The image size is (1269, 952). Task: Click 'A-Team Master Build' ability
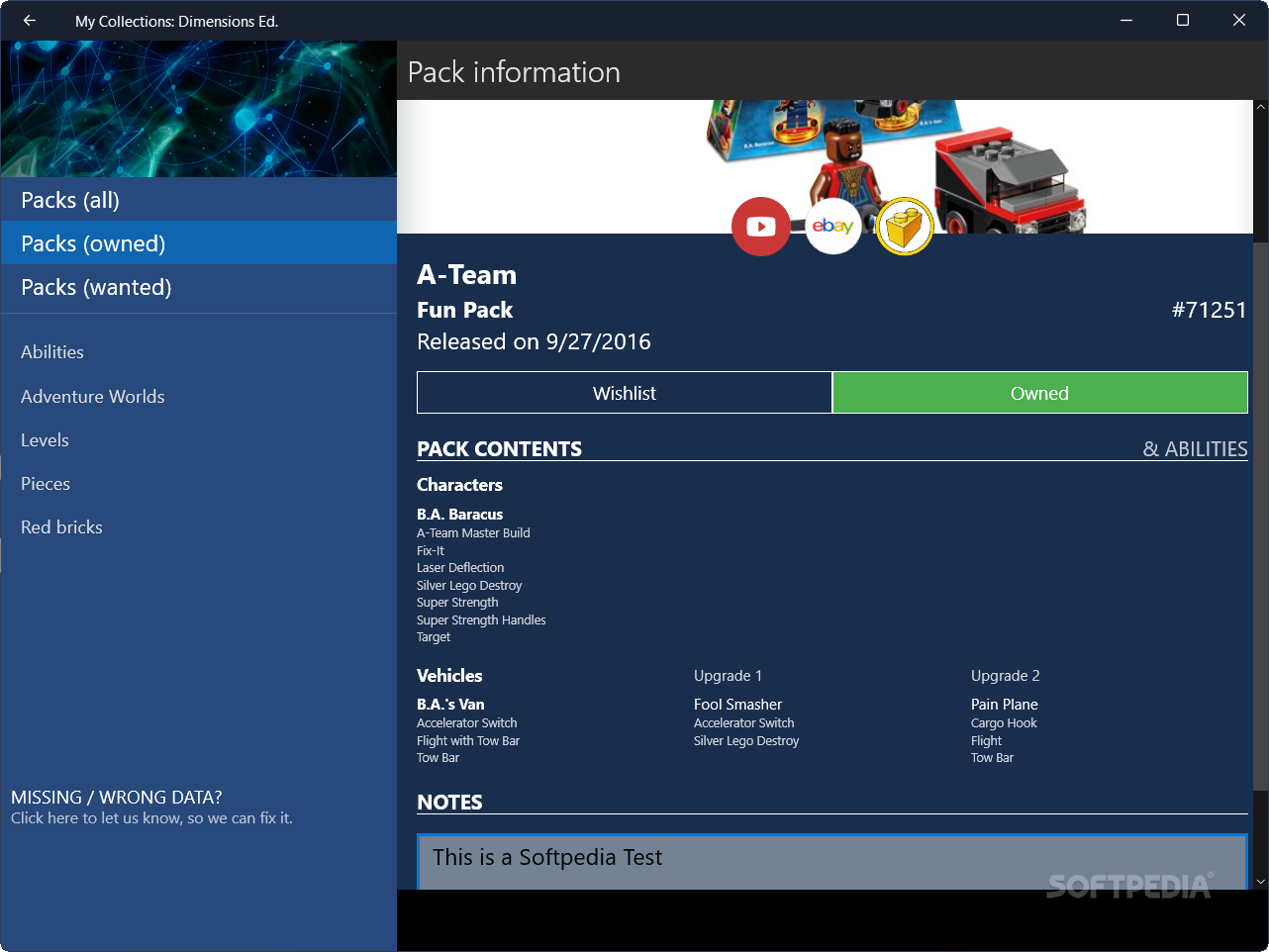473,533
